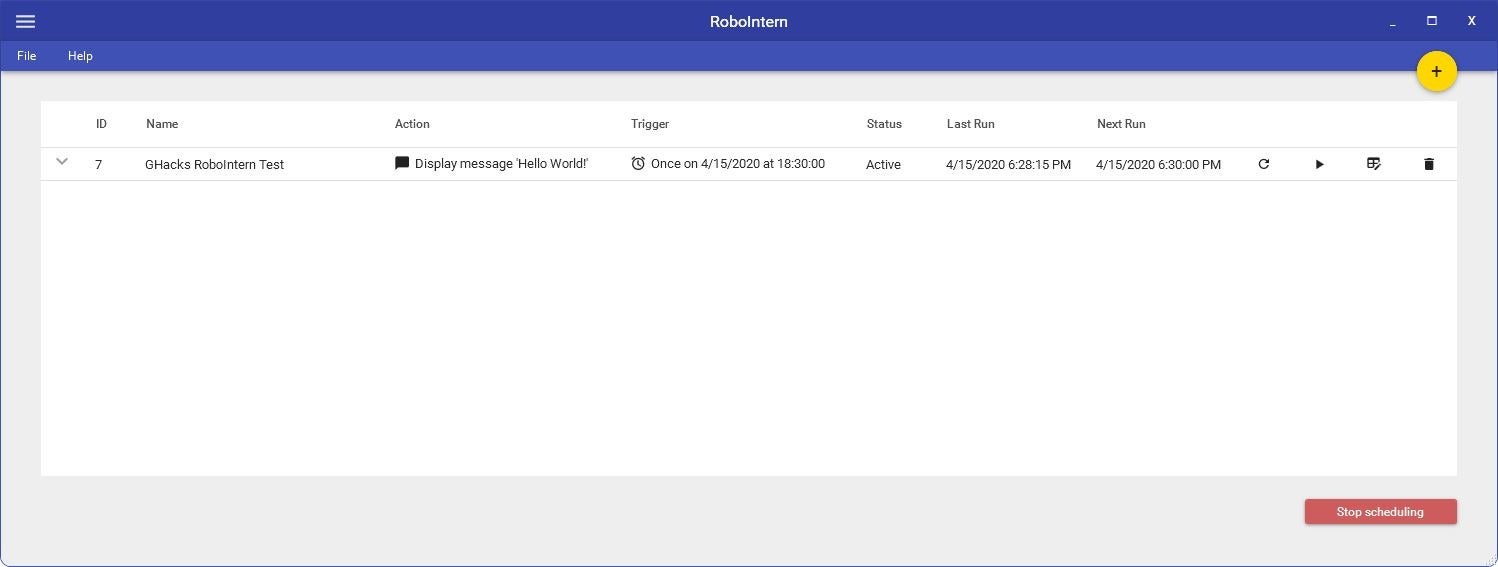Viewport: 1498px width, 567px height.
Task: Click the ID column header
Action: tap(101, 124)
